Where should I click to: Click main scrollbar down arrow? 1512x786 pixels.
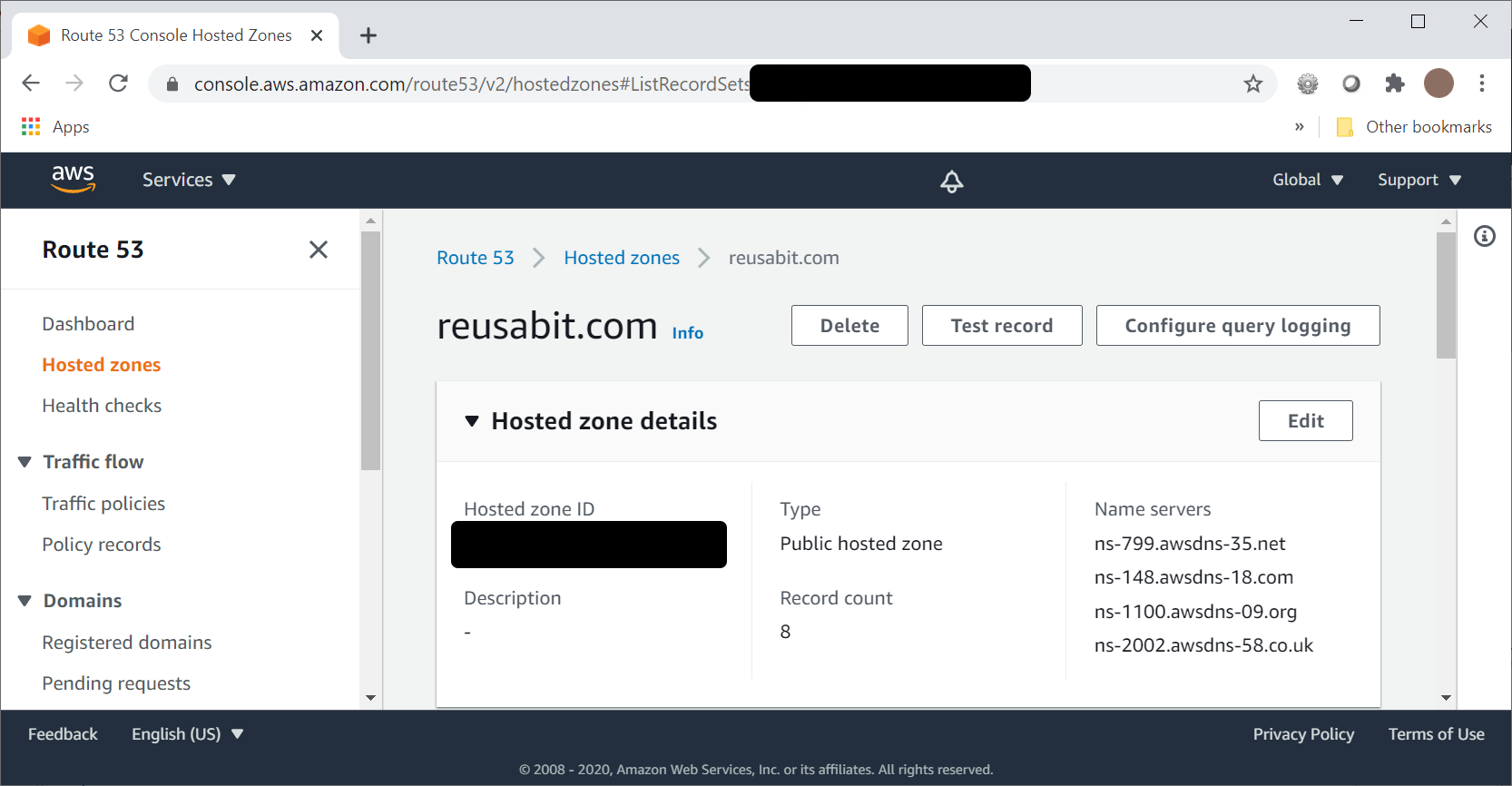click(x=1447, y=698)
